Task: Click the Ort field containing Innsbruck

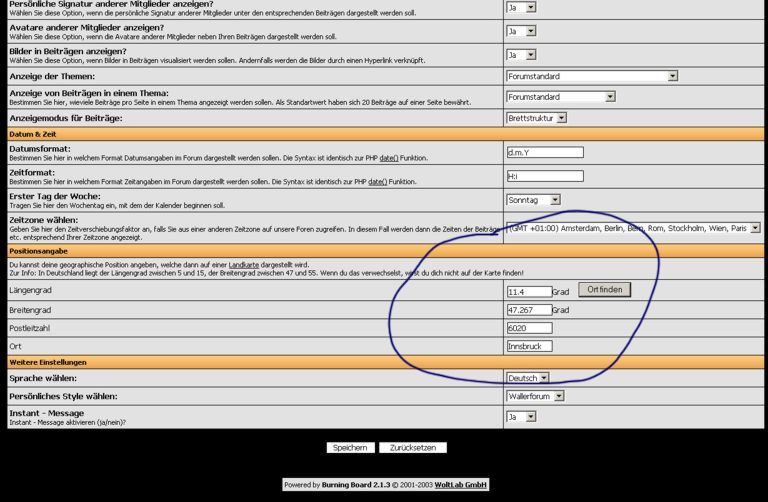Action: pos(529,347)
